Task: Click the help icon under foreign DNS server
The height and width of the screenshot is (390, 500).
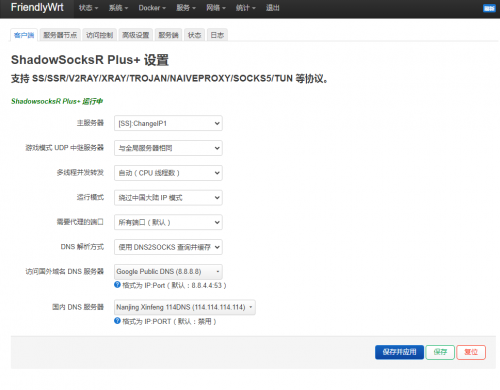Action: (117, 285)
